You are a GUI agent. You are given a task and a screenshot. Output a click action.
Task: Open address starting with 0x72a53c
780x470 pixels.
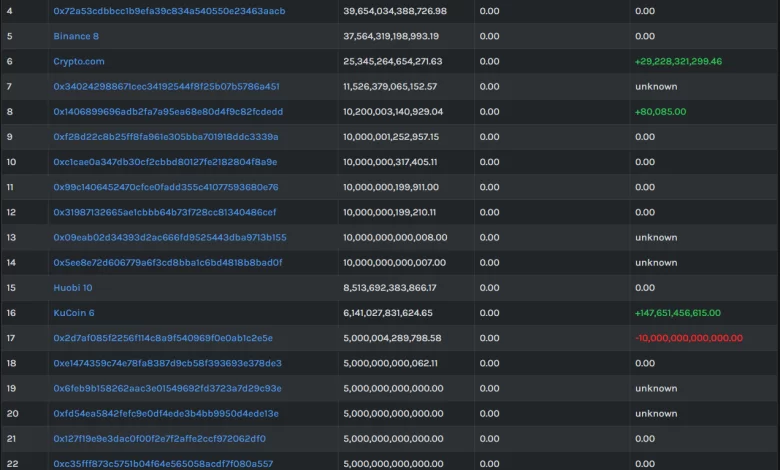tap(169, 11)
